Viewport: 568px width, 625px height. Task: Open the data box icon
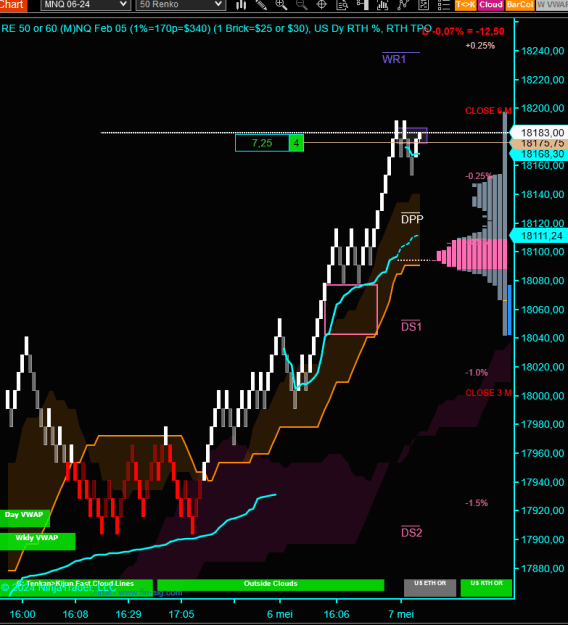point(342,5)
